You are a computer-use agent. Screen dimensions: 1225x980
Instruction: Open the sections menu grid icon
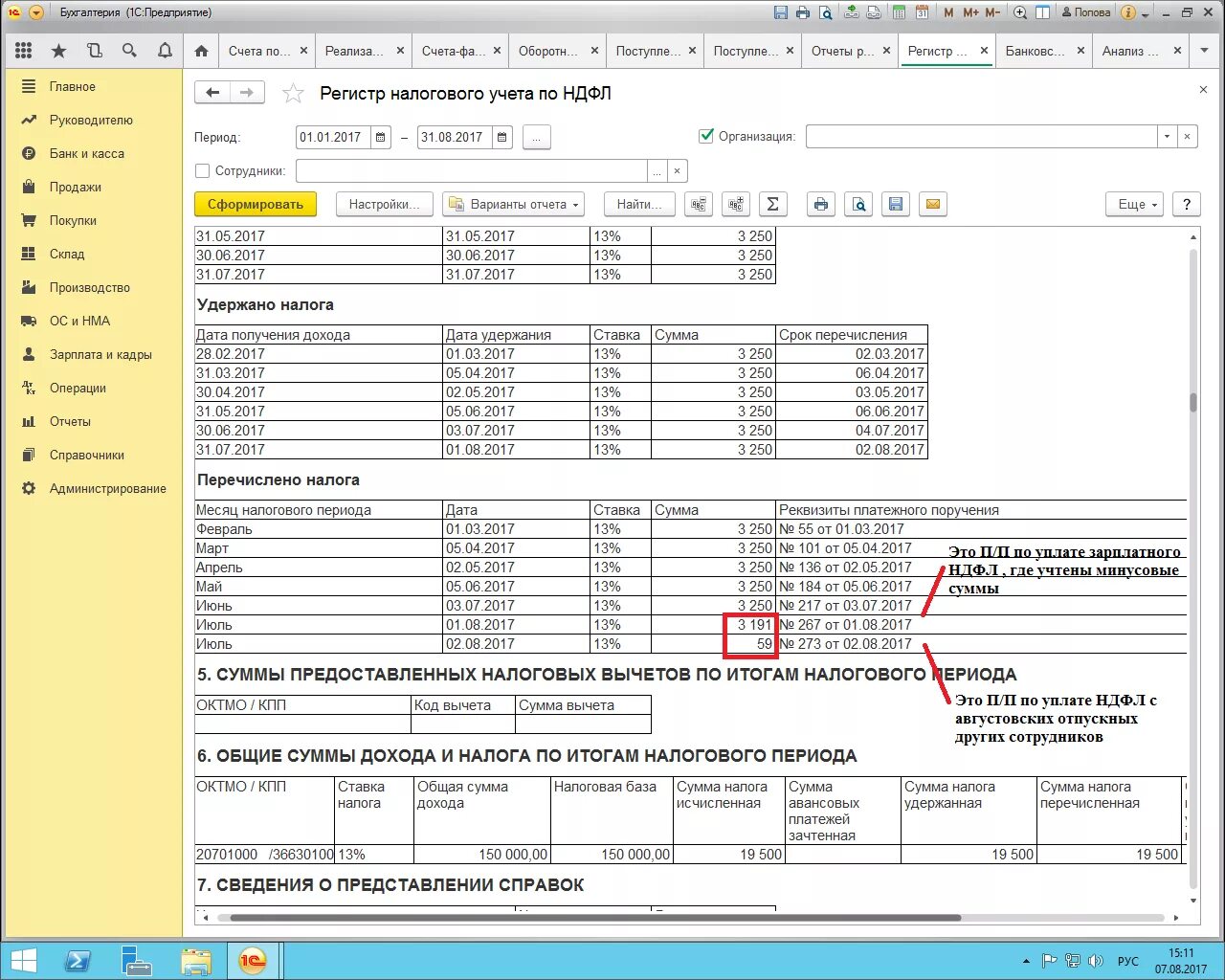click(24, 51)
